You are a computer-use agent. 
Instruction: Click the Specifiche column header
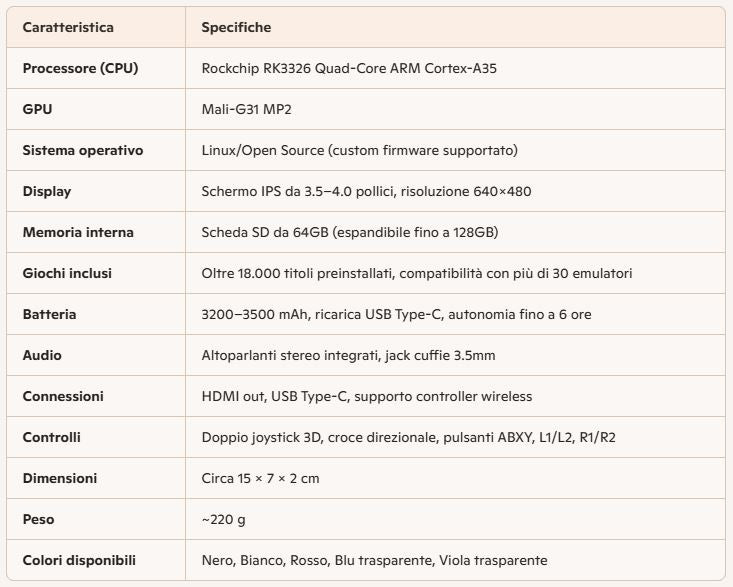point(236,28)
